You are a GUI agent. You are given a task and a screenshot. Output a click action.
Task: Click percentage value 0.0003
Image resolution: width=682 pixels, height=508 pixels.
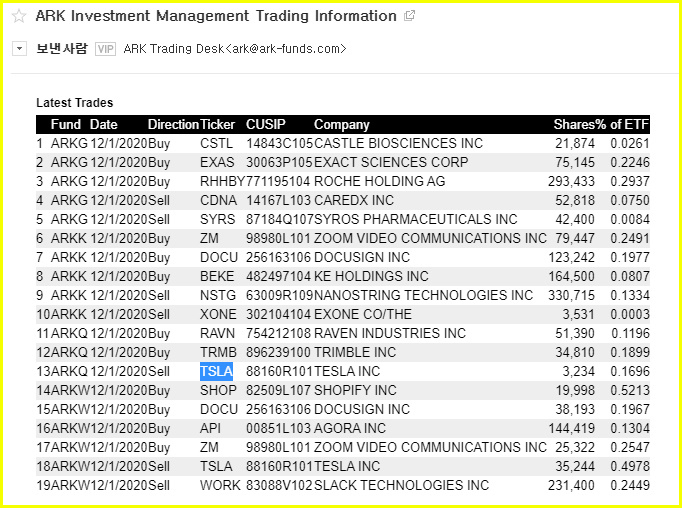tap(630, 314)
